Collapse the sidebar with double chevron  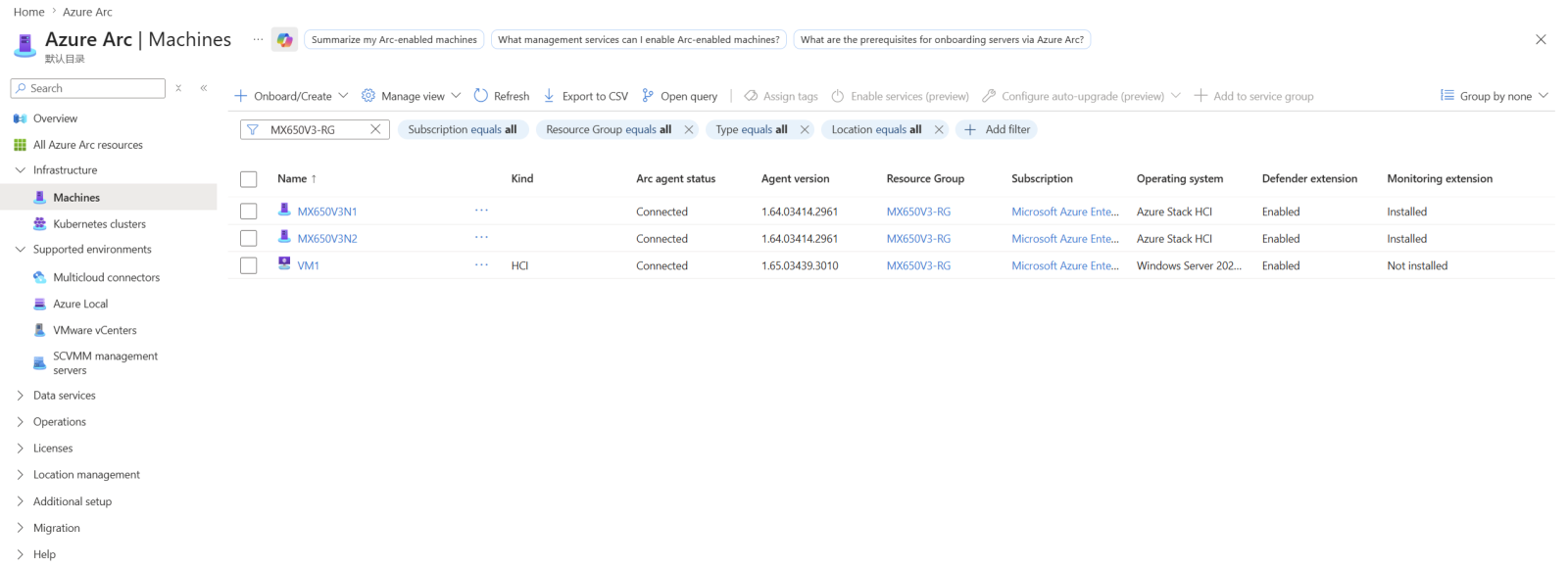tap(204, 88)
